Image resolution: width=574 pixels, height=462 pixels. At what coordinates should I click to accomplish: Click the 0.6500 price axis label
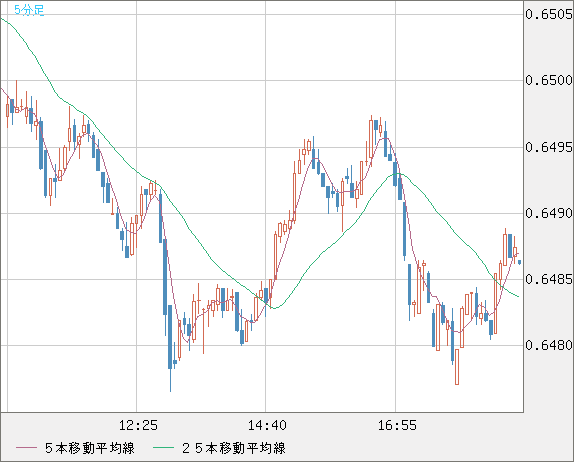tap(548, 80)
